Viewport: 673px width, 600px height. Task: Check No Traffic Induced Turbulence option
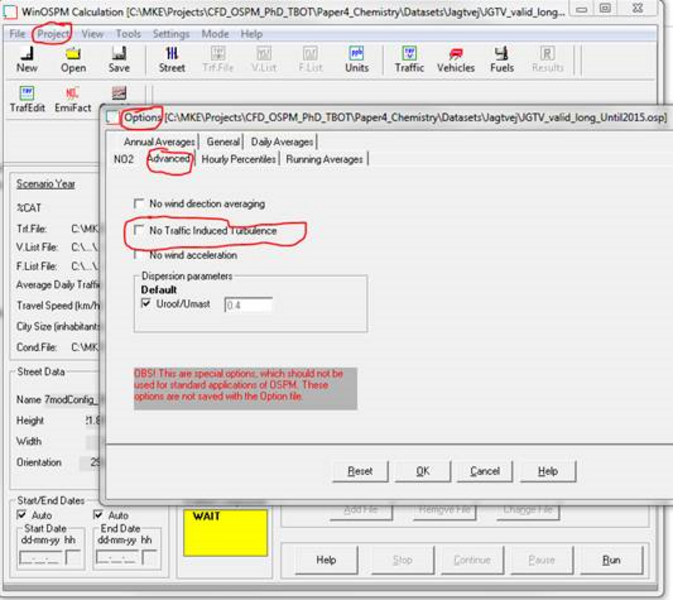(139, 231)
